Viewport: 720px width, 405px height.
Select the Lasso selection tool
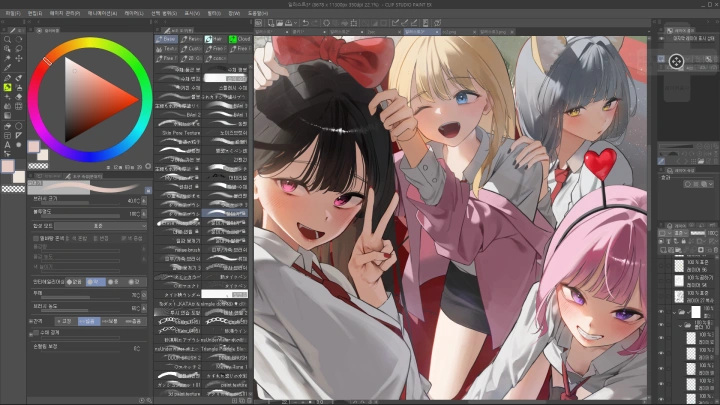click(19, 49)
